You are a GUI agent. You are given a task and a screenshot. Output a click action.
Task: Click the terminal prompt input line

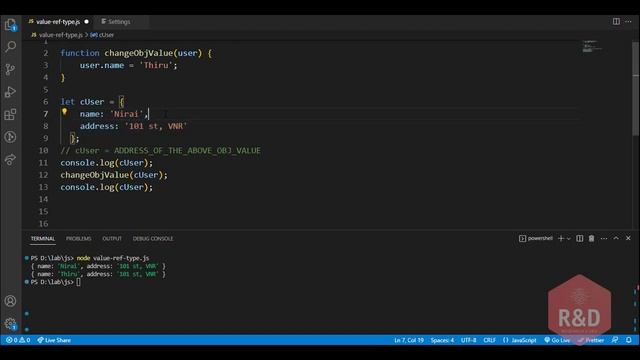tap(56, 282)
